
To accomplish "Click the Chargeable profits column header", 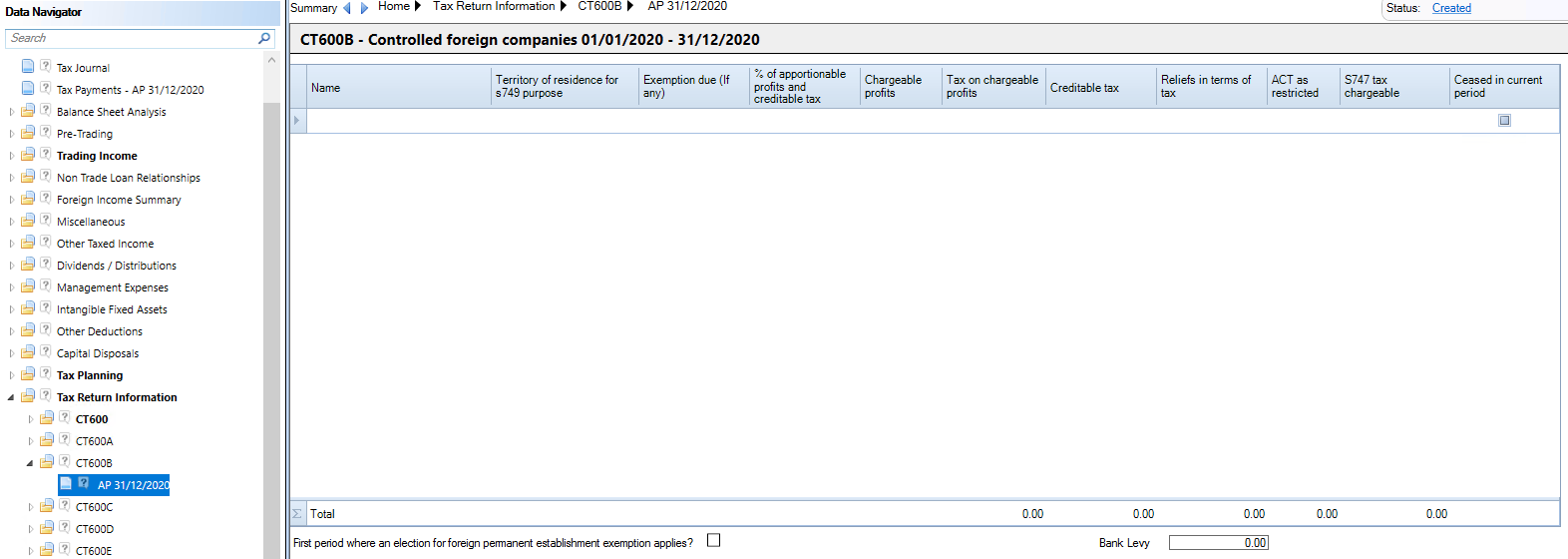I will (901, 87).
